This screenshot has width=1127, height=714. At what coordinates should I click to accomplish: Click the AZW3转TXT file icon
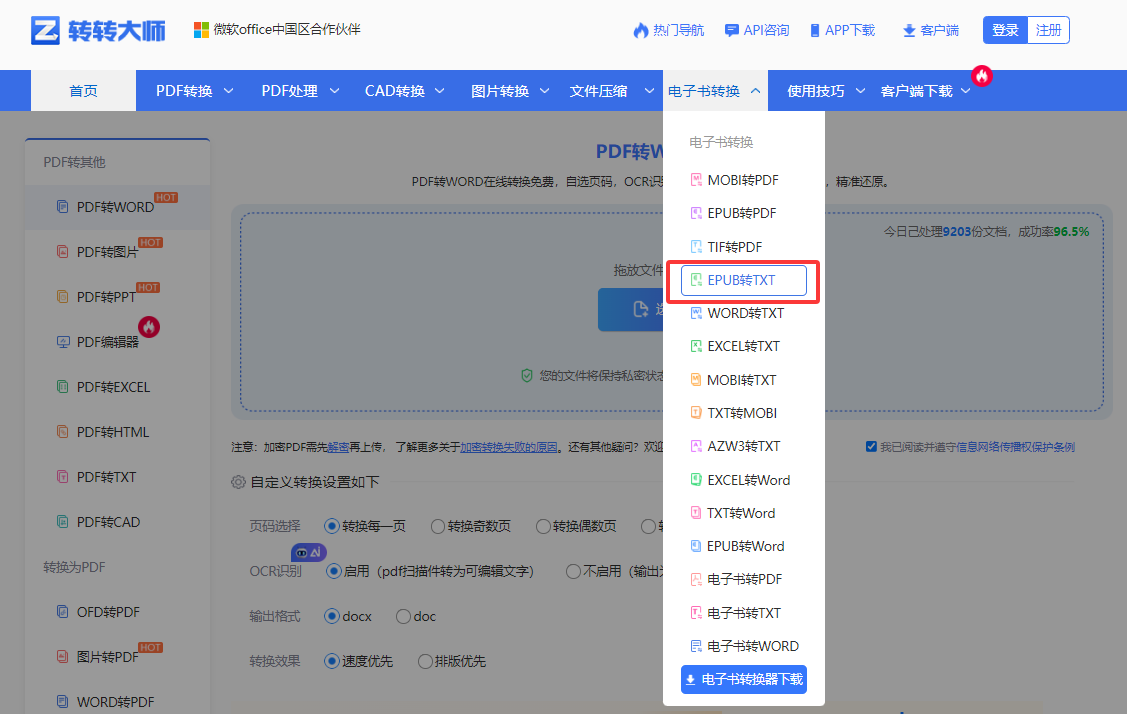[696, 446]
